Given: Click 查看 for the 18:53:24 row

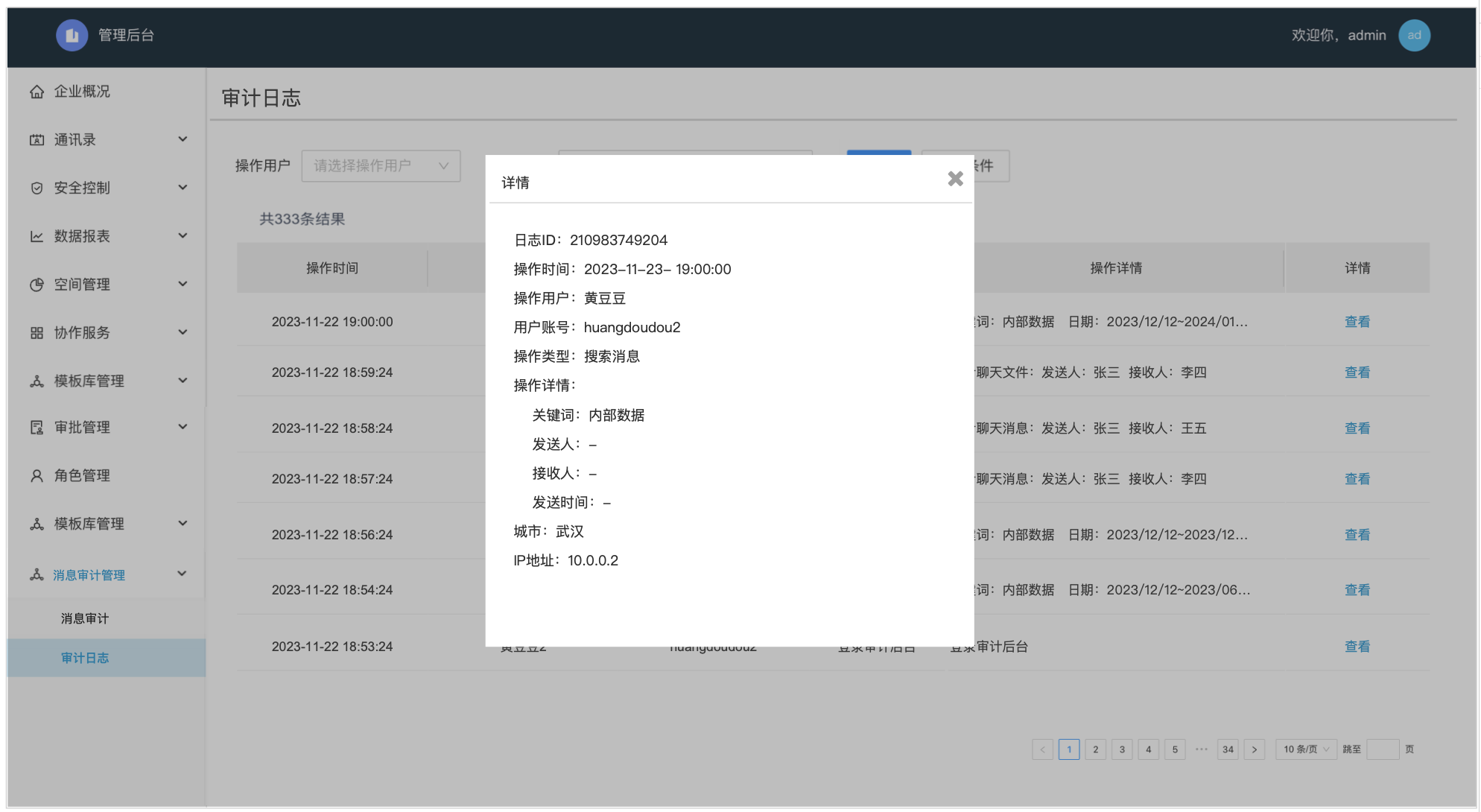Looking at the screenshot, I should click(1357, 647).
